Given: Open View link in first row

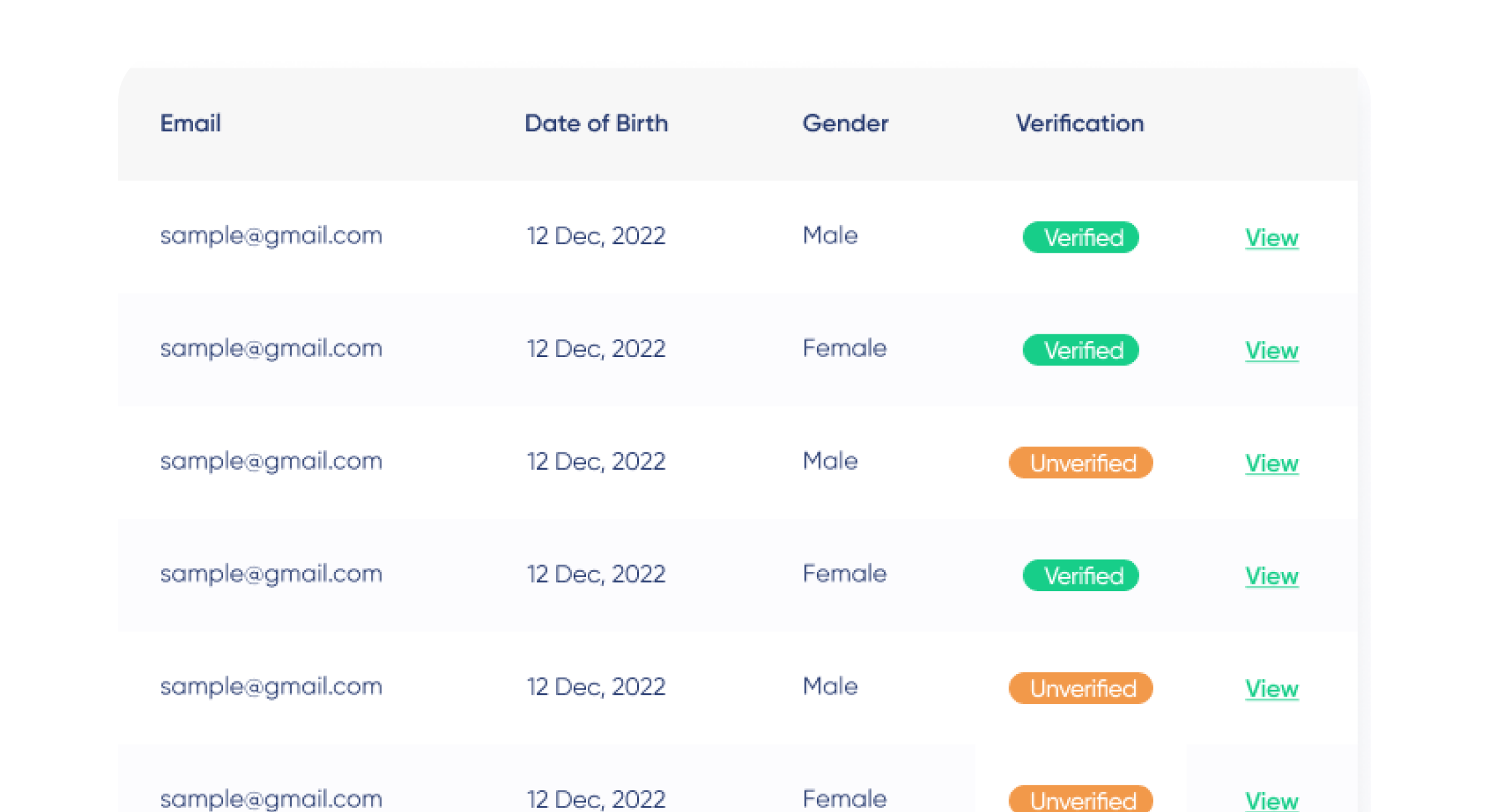Looking at the screenshot, I should click(x=1271, y=237).
